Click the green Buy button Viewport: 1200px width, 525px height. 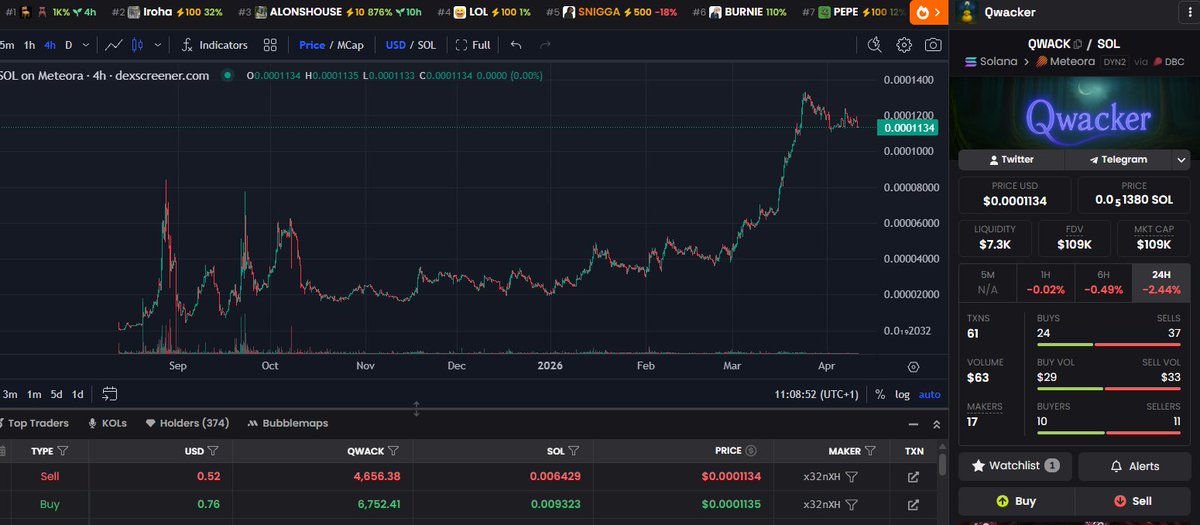click(x=1016, y=501)
